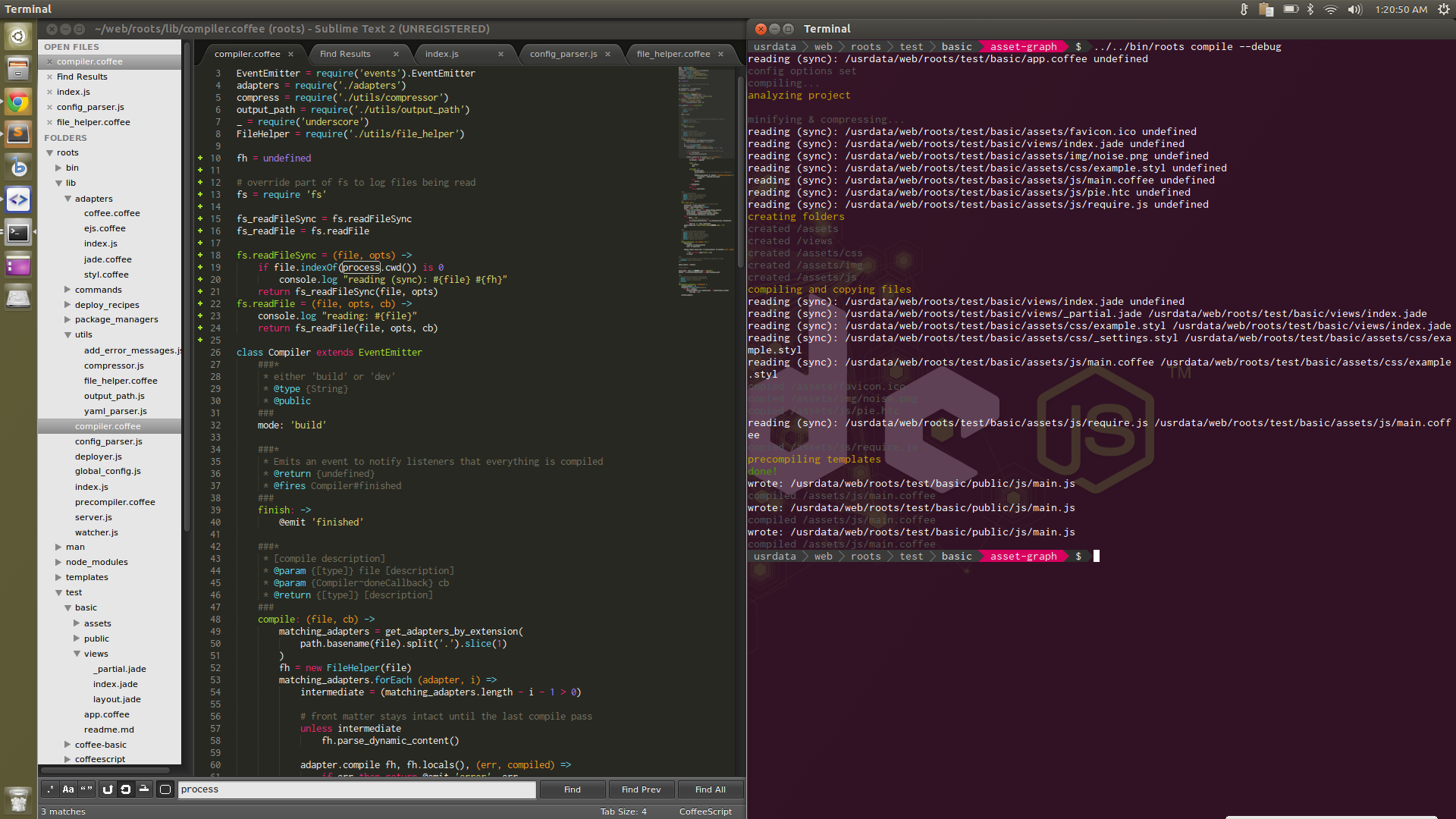
Task: Close the config_parser.js editor tab
Action: (x=607, y=54)
